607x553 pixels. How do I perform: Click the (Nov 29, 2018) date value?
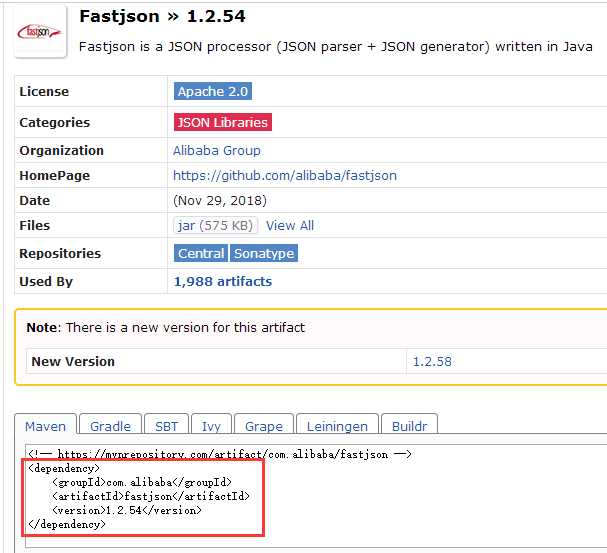220,200
